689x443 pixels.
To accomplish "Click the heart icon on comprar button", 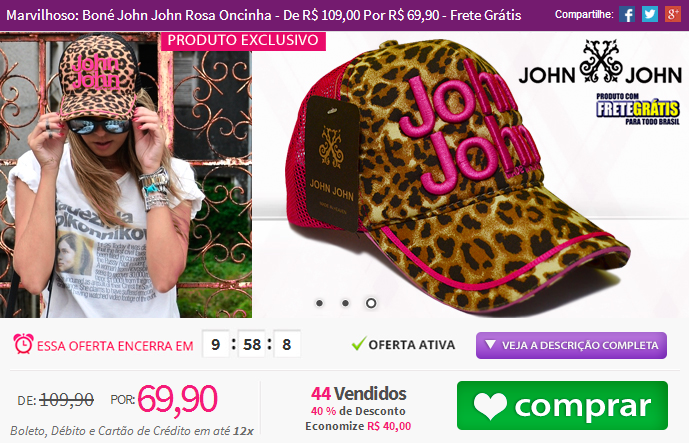I will (490, 406).
